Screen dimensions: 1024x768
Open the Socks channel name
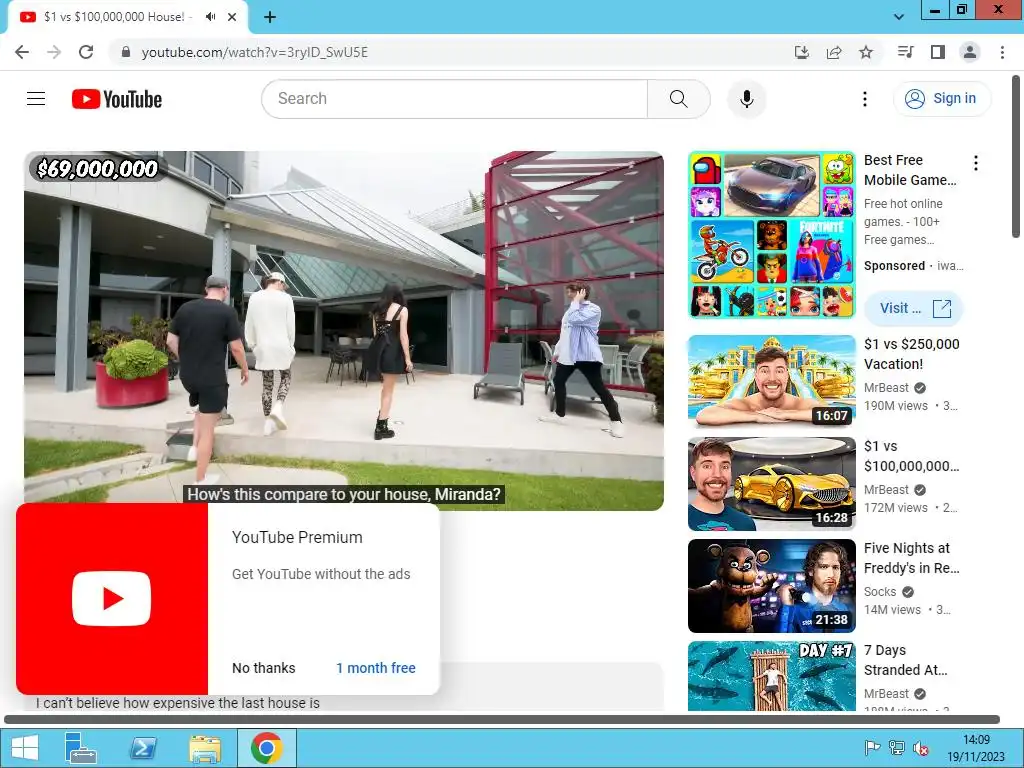pyautogui.click(x=880, y=592)
